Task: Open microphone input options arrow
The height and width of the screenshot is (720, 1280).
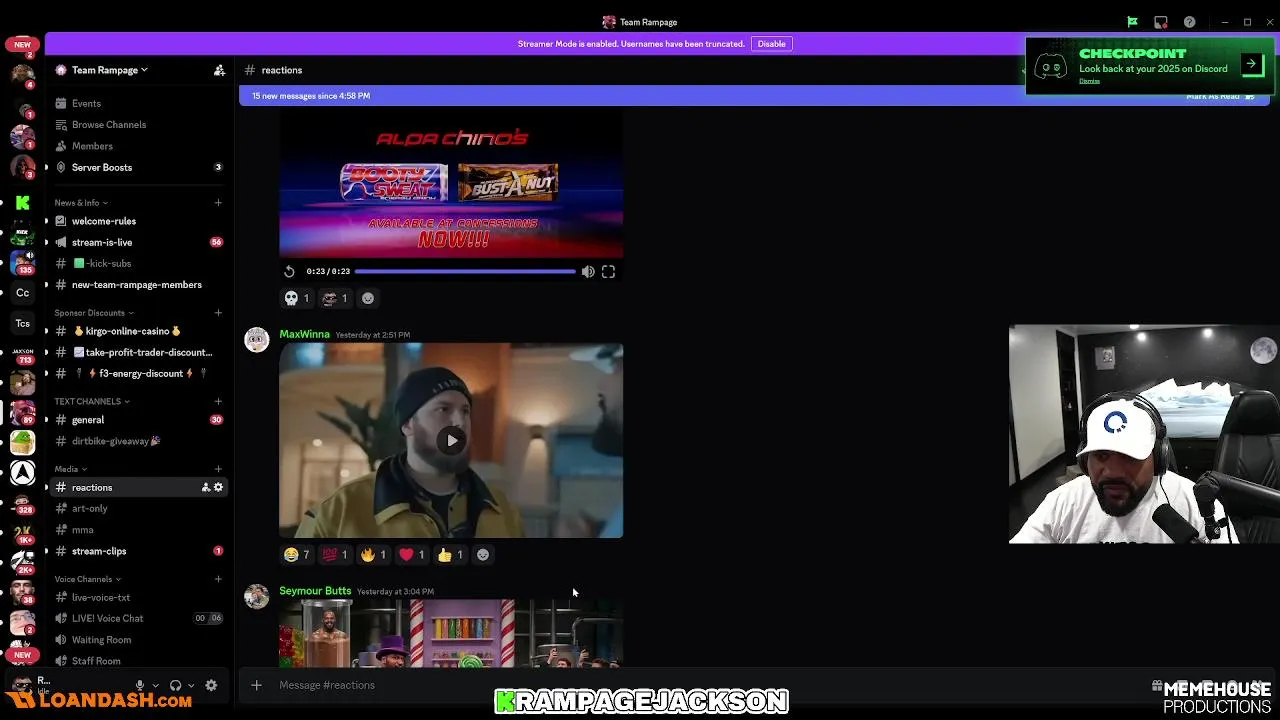Action: 155,686
